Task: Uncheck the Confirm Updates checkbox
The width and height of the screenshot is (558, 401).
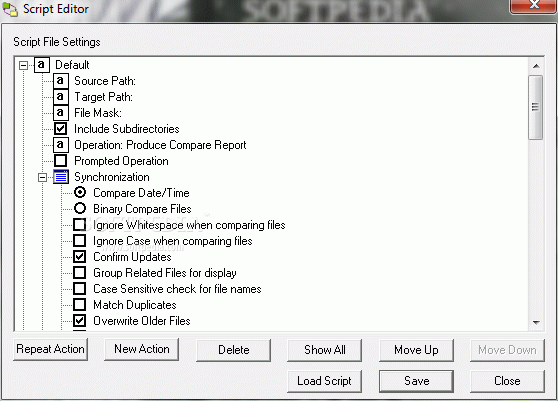Action: (x=79, y=257)
